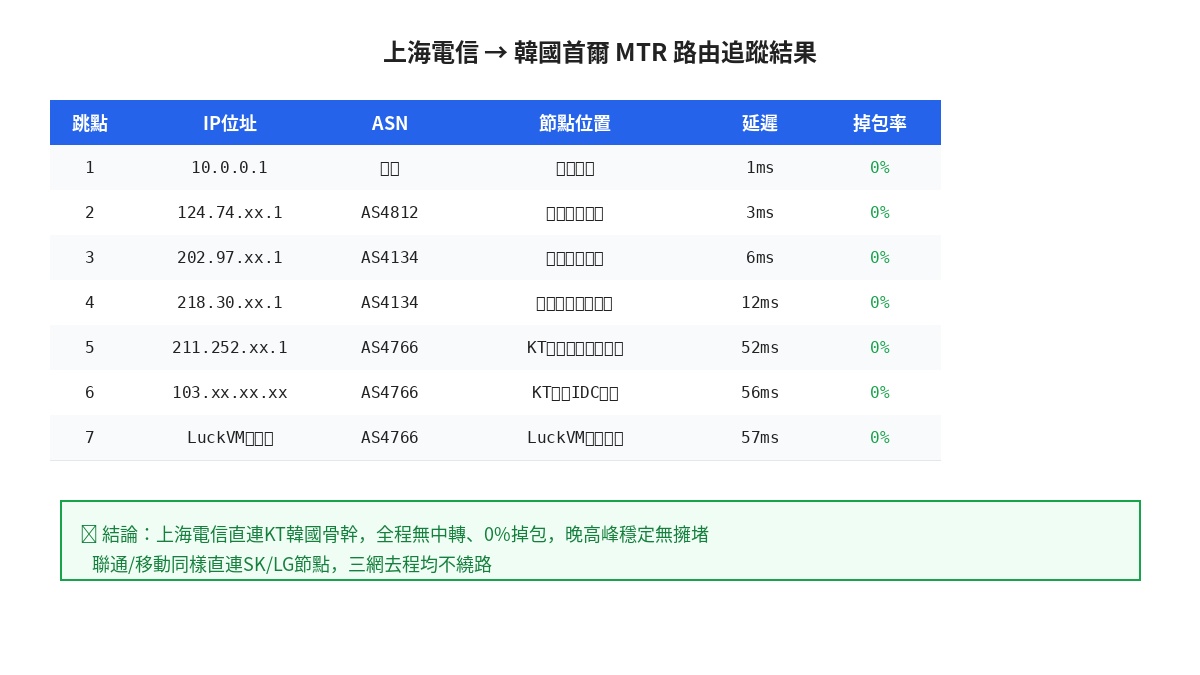
Task: Click the LuckVM entry in the IP column
Action: 230,438
